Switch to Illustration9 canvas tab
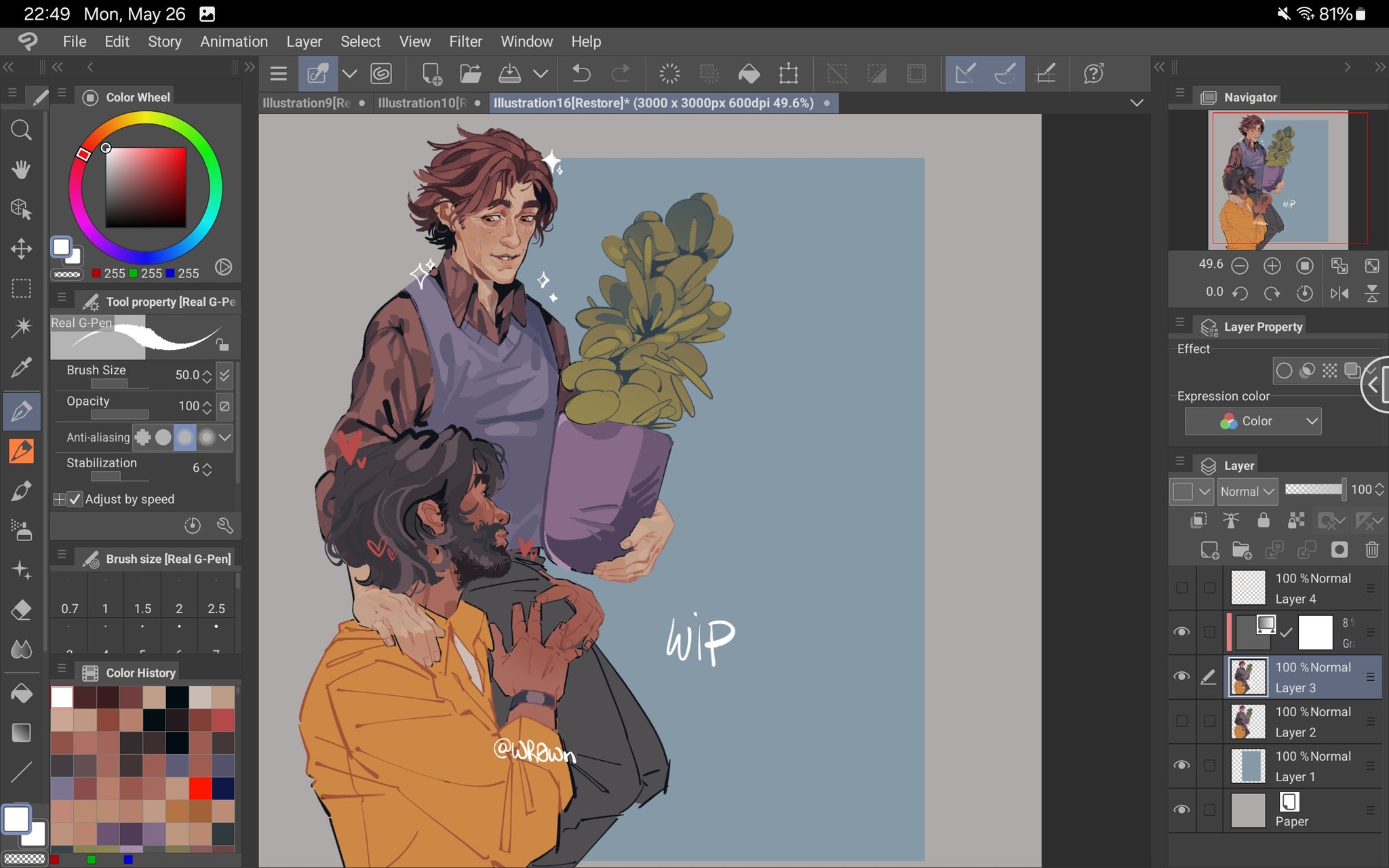The height and width of the screenshot is (868, 1389). click(314, 103)
